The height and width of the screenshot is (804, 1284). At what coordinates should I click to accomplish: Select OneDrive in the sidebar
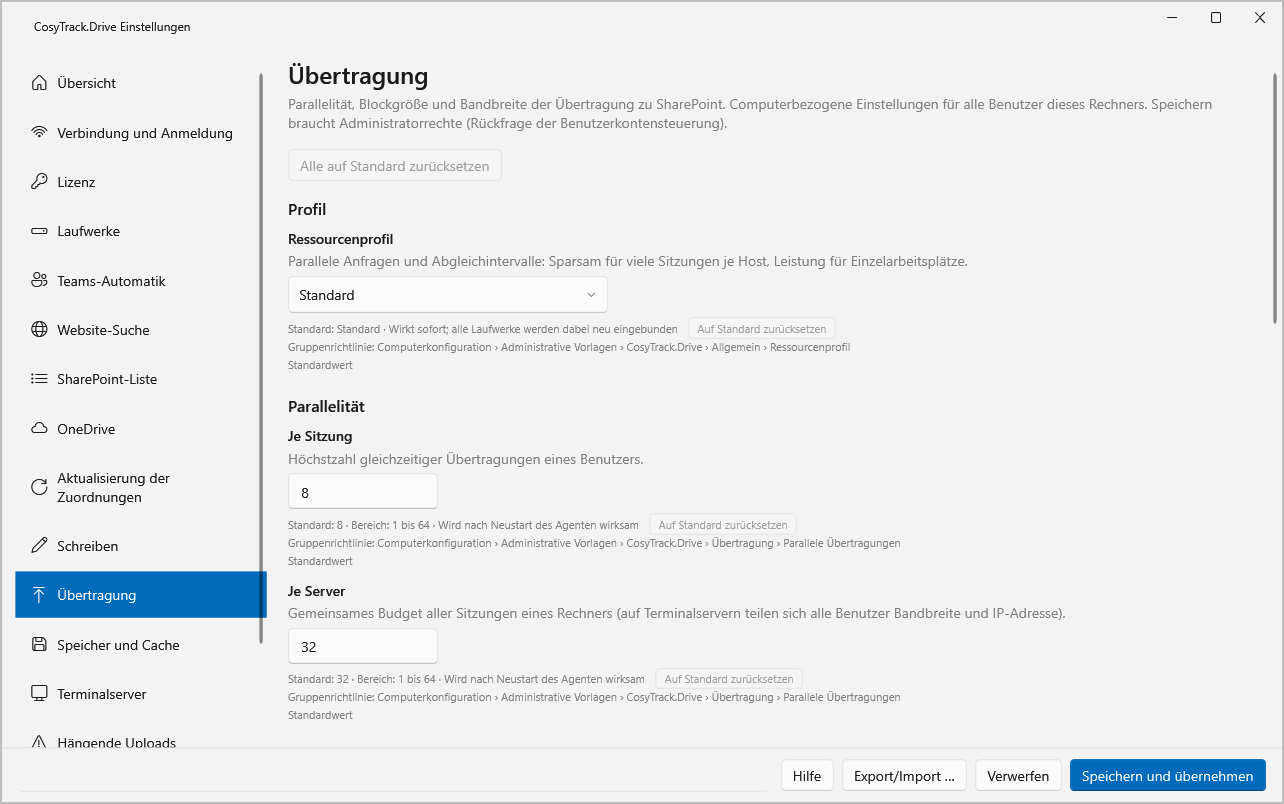point(141,429)
